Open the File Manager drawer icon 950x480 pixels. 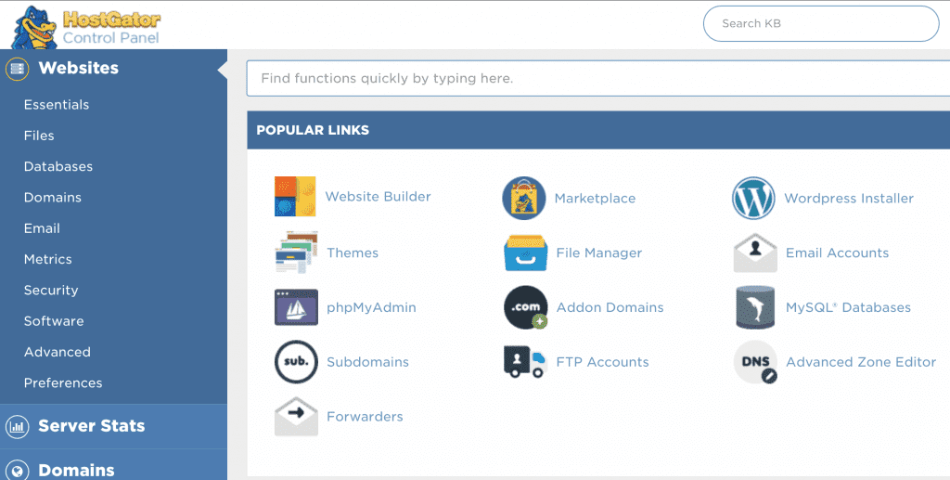tap(525, 253)
